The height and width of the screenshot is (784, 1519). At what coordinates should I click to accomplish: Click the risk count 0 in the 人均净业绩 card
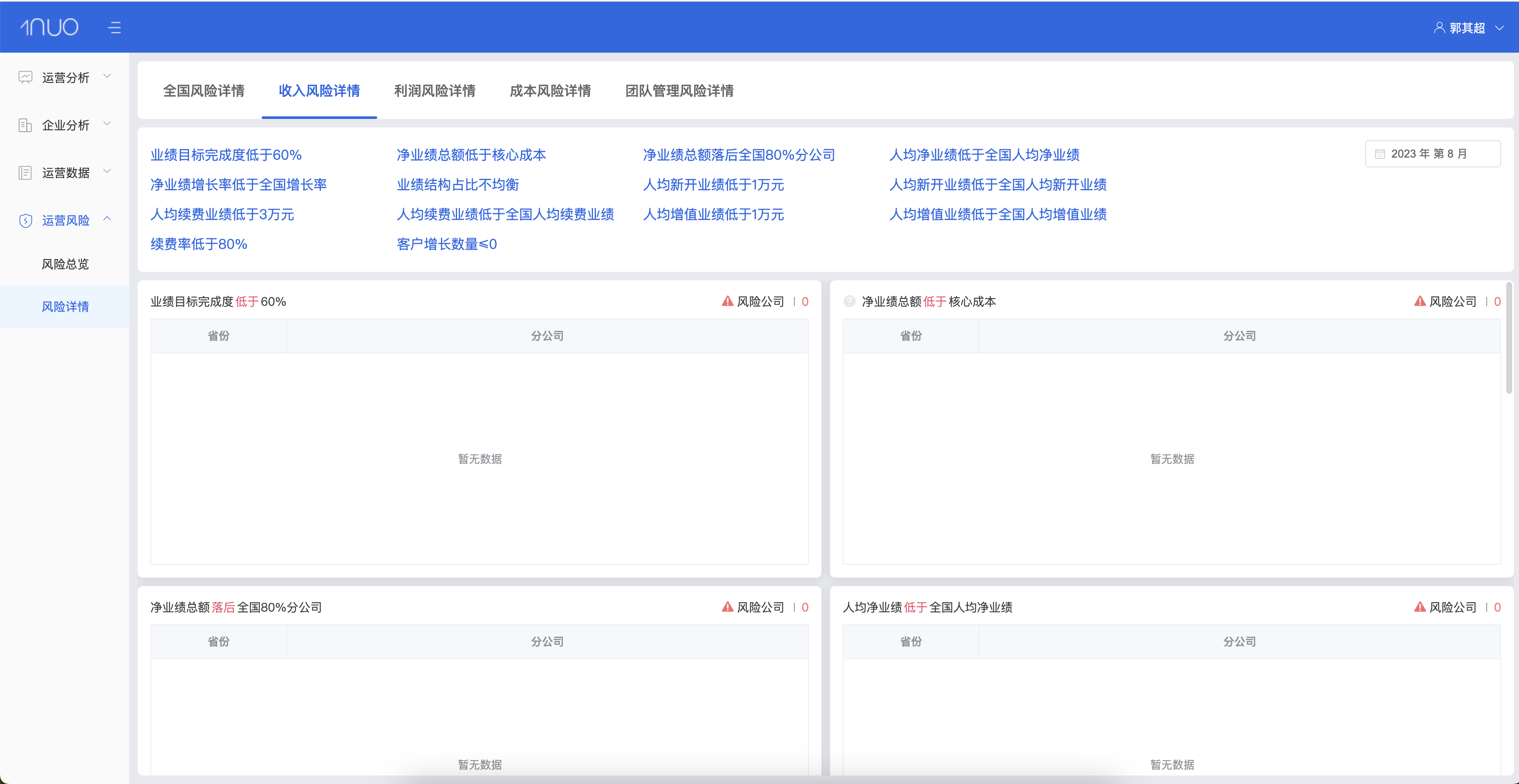point(1497,607)
